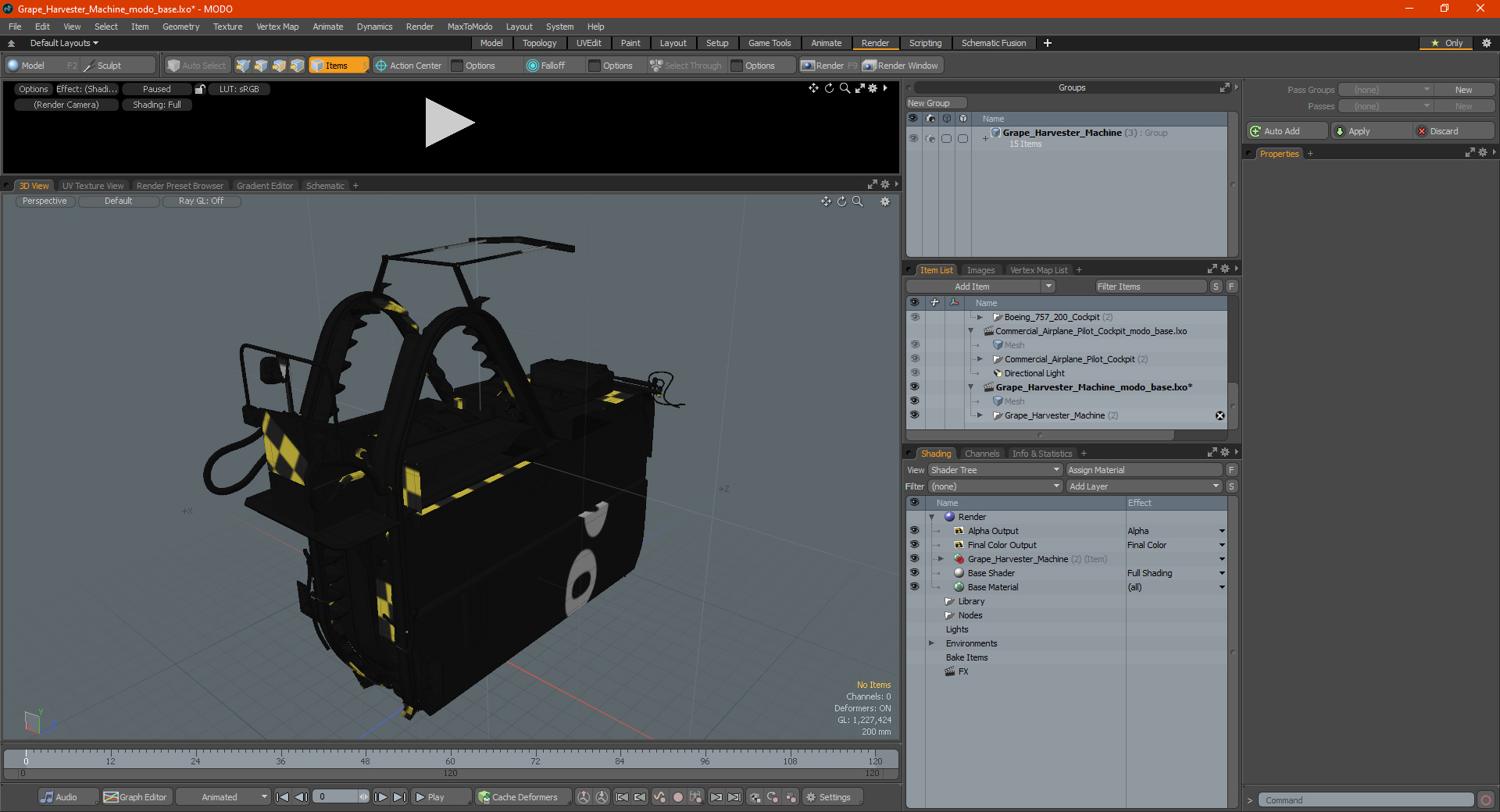The width and height of the screenshot is (1500, 812).
Task: Toggle Select Through Options checkbox
Action: [x=737, y=66]
